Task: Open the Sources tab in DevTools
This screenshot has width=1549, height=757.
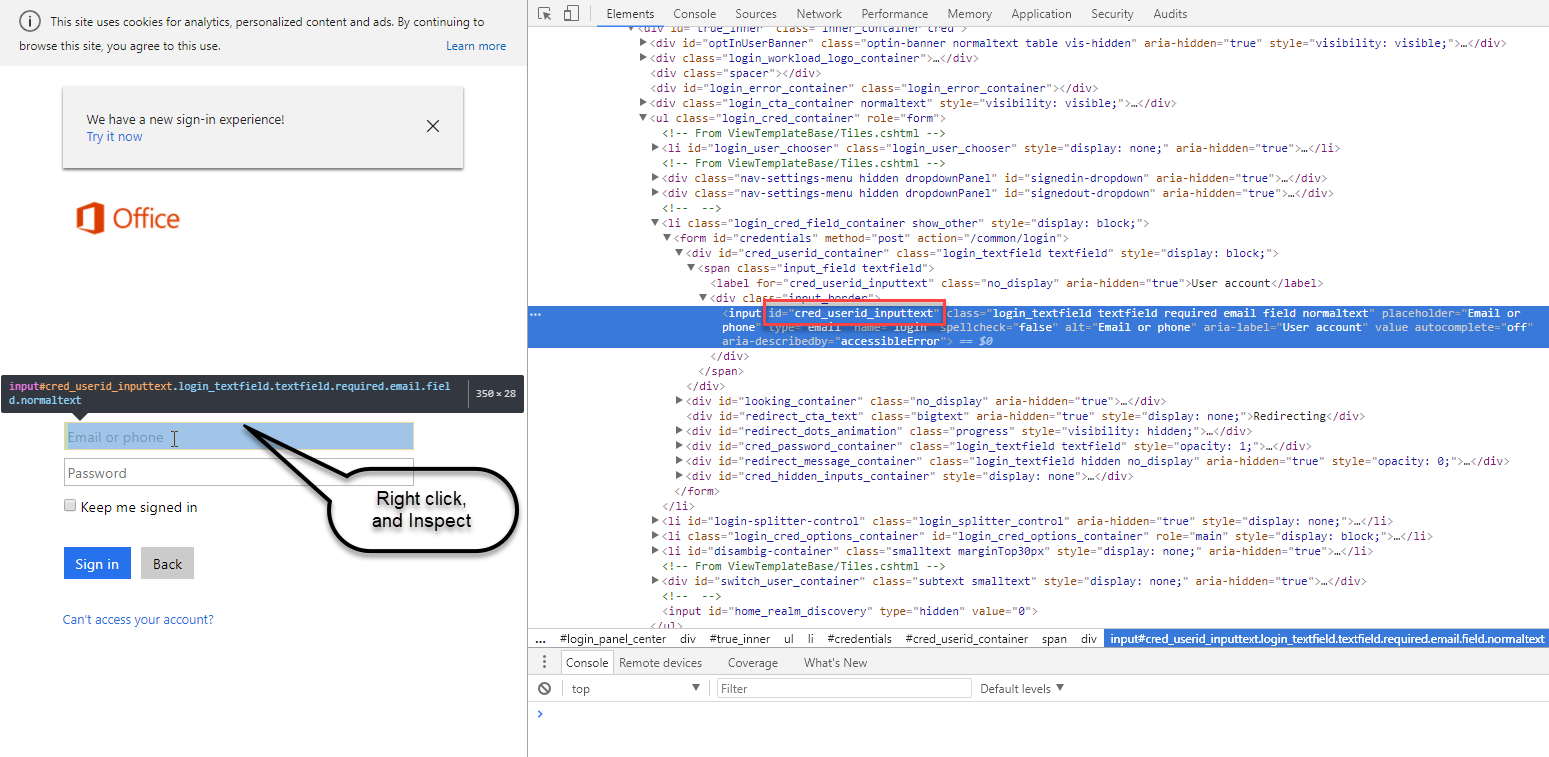Action: point(755,14)
